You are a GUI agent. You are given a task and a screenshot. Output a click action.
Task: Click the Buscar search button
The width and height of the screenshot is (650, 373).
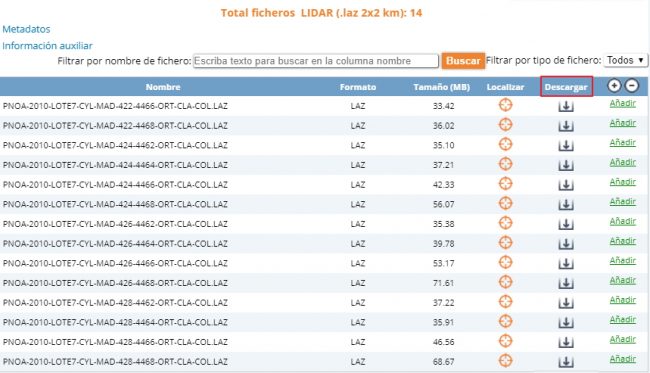pyautogui.click(x=463, y=61)
